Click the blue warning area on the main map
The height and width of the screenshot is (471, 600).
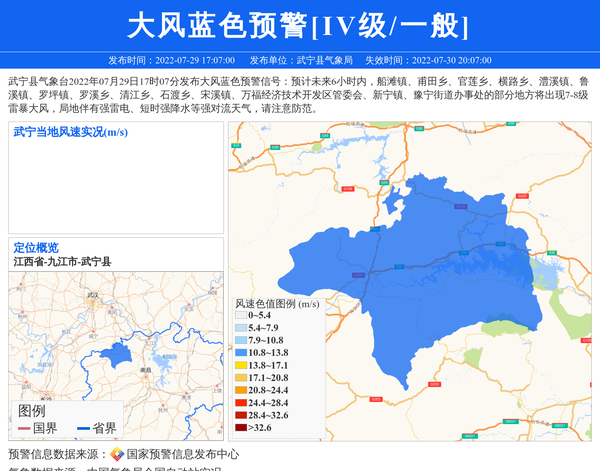430,260
